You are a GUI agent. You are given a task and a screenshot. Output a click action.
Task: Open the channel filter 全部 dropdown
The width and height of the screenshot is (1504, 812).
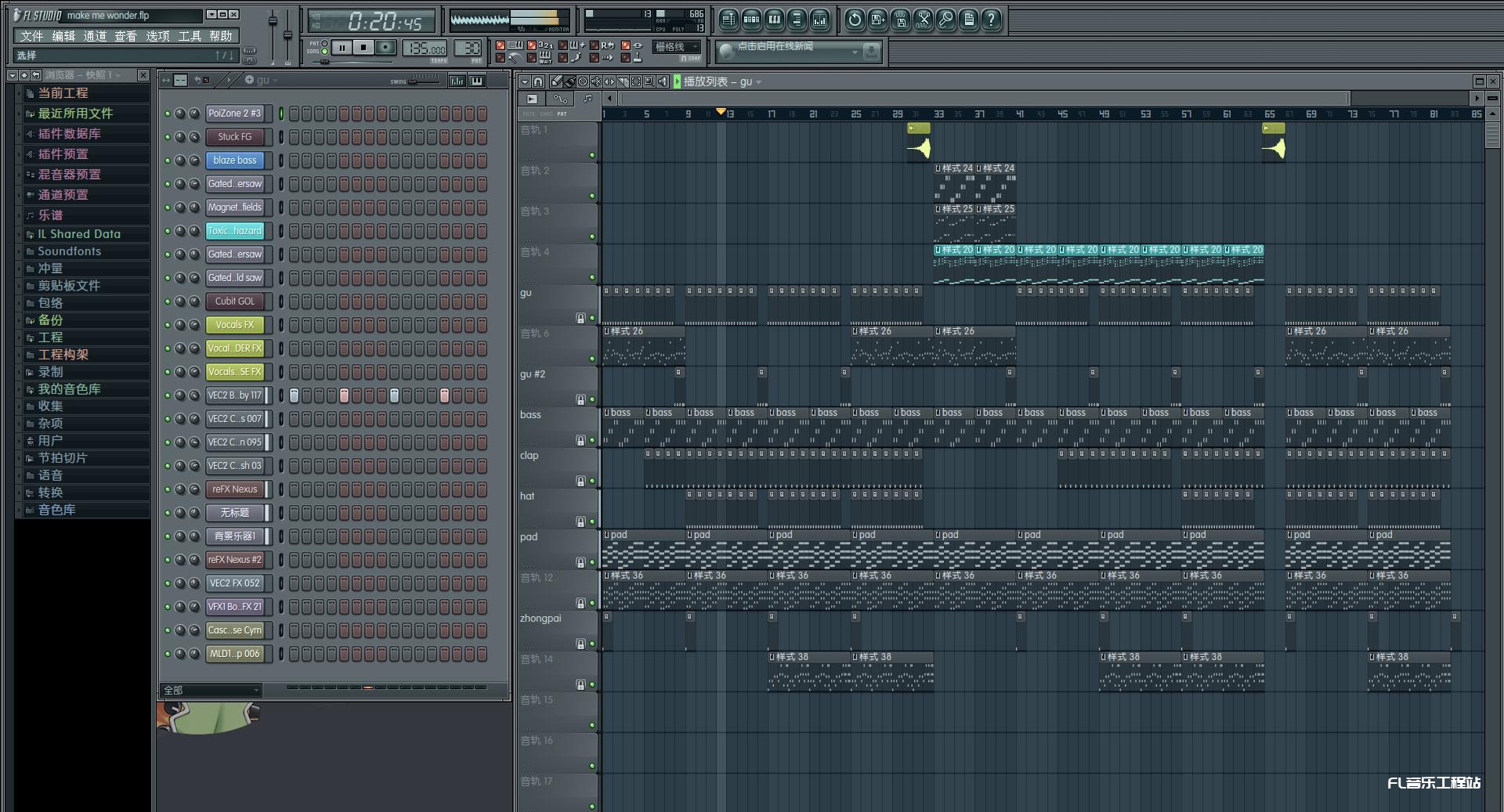coord(211,690)
